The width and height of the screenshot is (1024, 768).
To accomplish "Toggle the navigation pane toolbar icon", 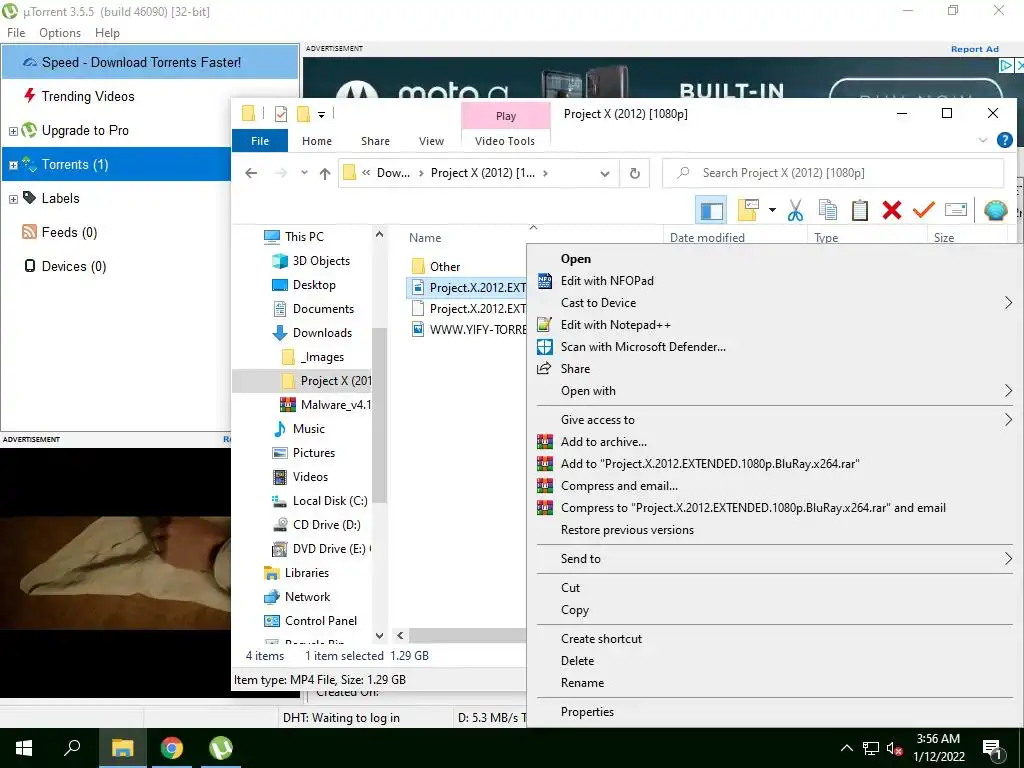I will (711, 210).
